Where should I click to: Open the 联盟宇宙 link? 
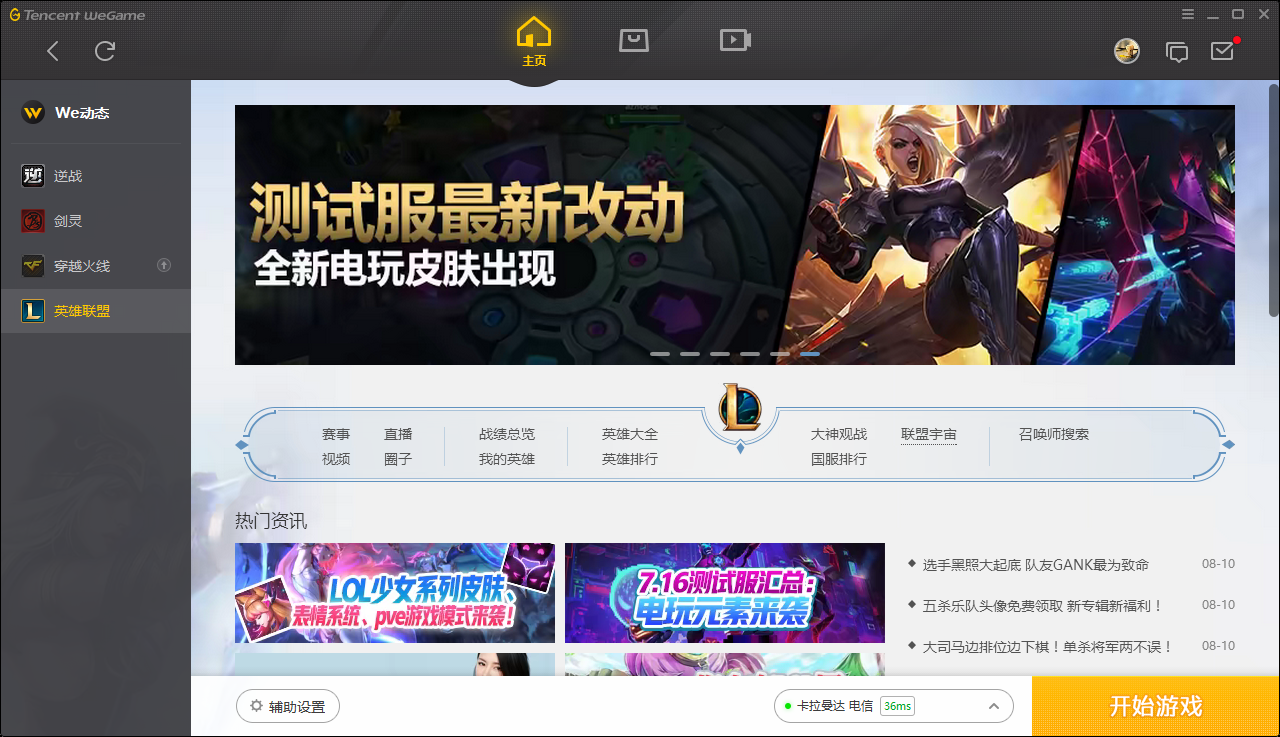[x=928, y=434]
